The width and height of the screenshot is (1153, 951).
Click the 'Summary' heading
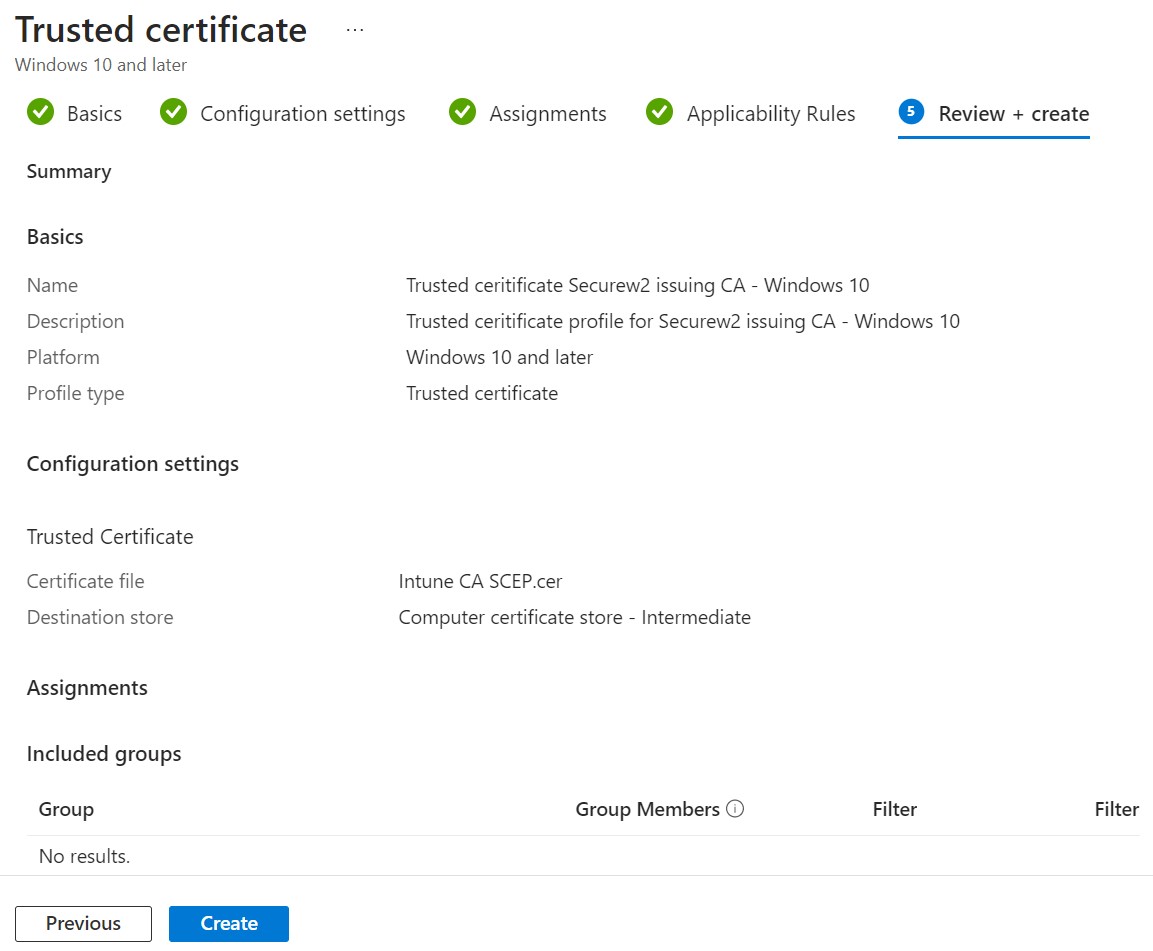tap(69, 171)
